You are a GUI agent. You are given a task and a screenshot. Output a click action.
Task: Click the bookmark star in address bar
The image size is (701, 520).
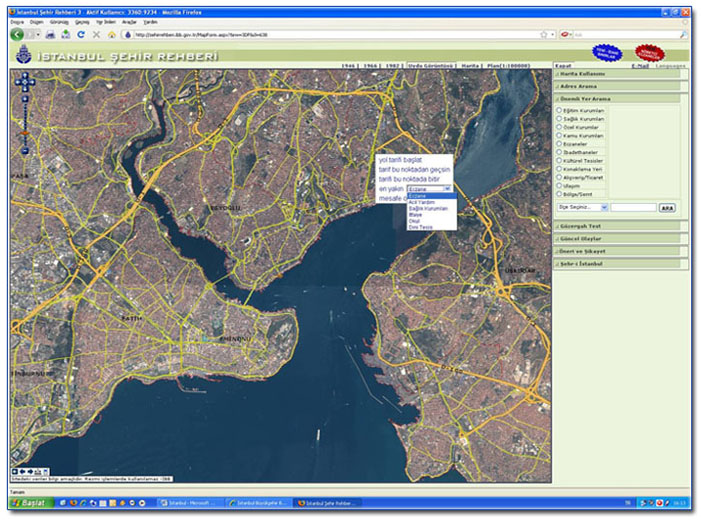click(x=544, y=34)
